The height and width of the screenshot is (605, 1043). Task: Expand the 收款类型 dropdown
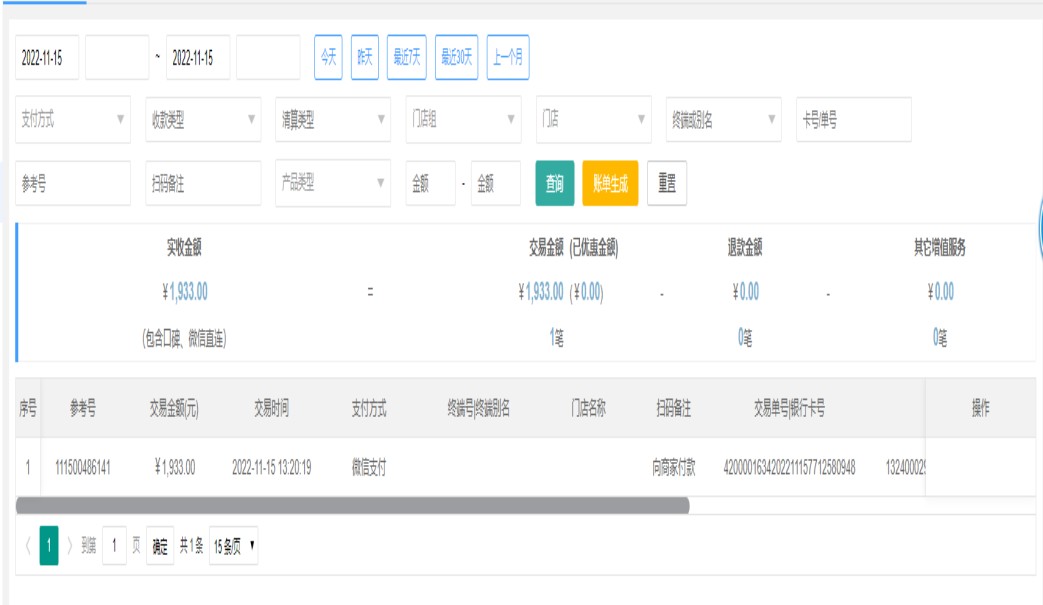[202, 120]
